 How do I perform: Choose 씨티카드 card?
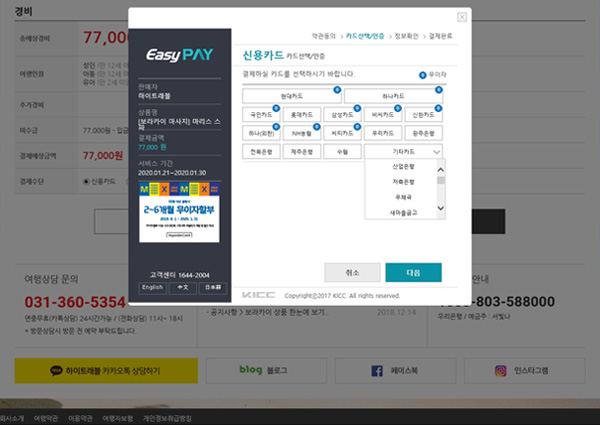[x=342, y=133]
